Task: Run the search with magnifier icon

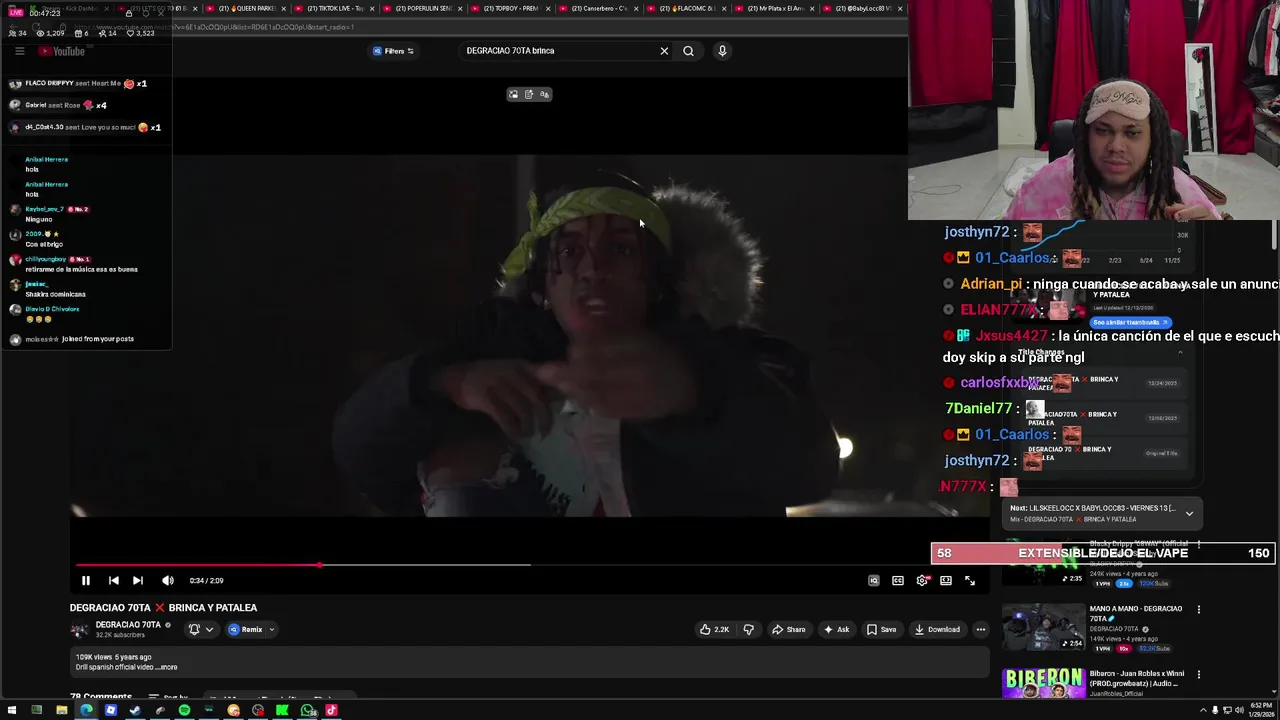Action: click(688, 51)
